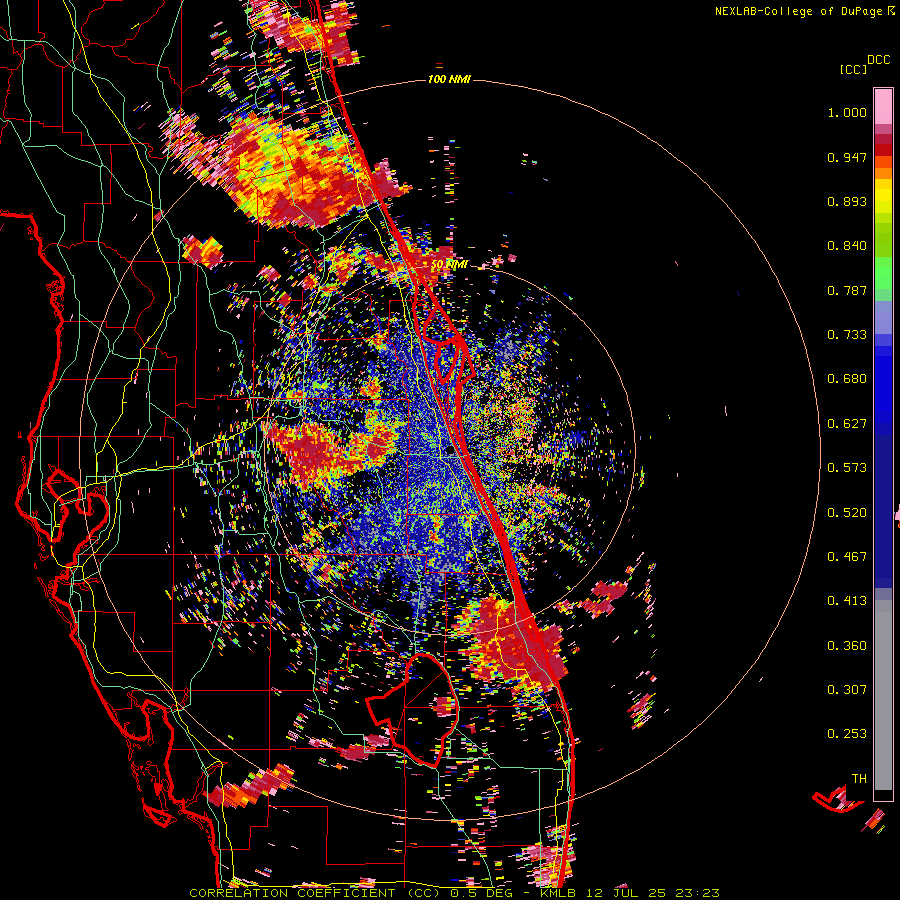Click the black radar site marker dot
Viewport: 900px width, 900px height.
pos(450,451)
